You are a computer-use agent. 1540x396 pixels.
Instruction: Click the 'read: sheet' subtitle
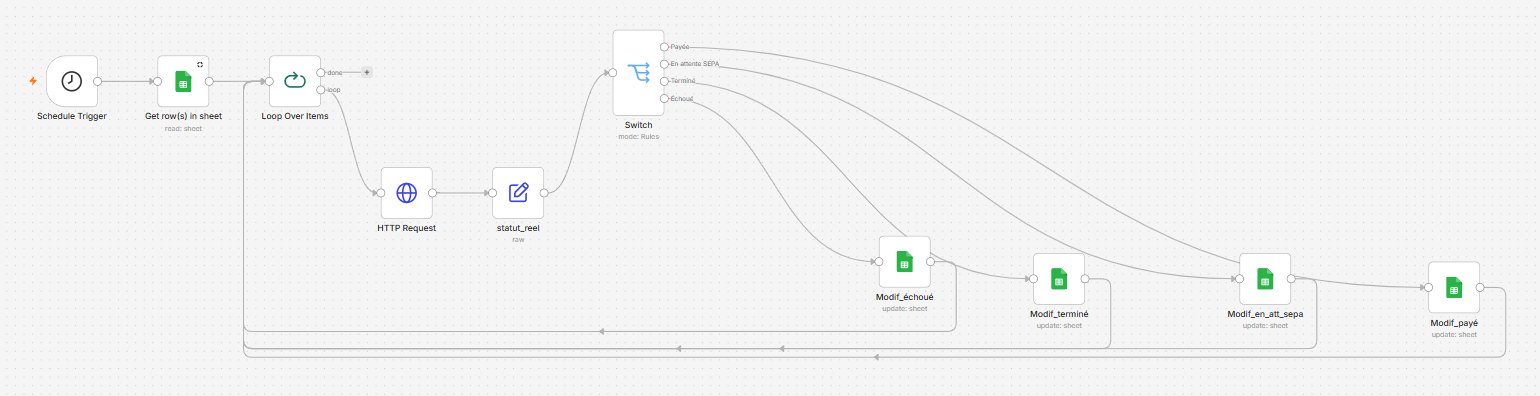[183, 128]
